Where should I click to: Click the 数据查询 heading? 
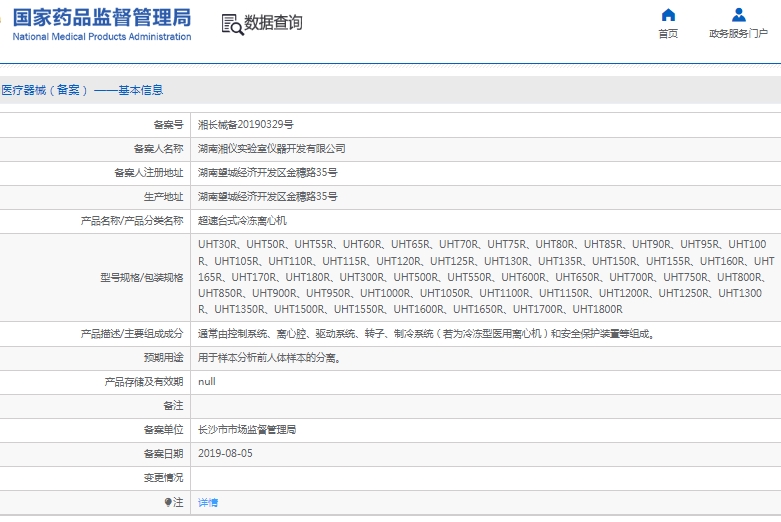273,23
